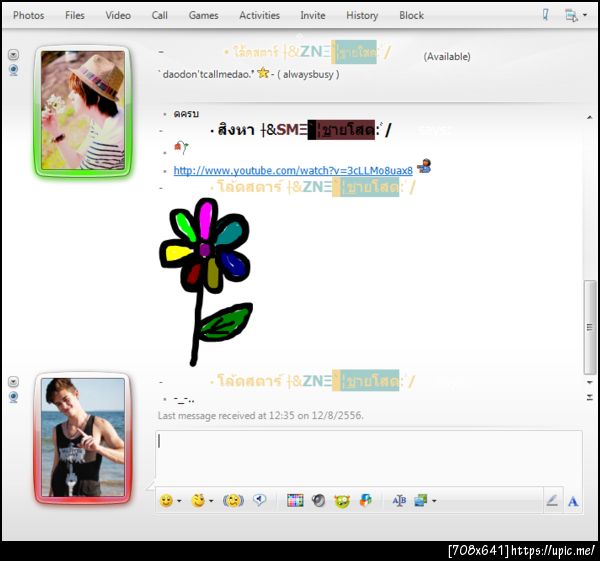Open the winks picker icon
Screen dimensions: 600x561
click(x=198, y=501)
